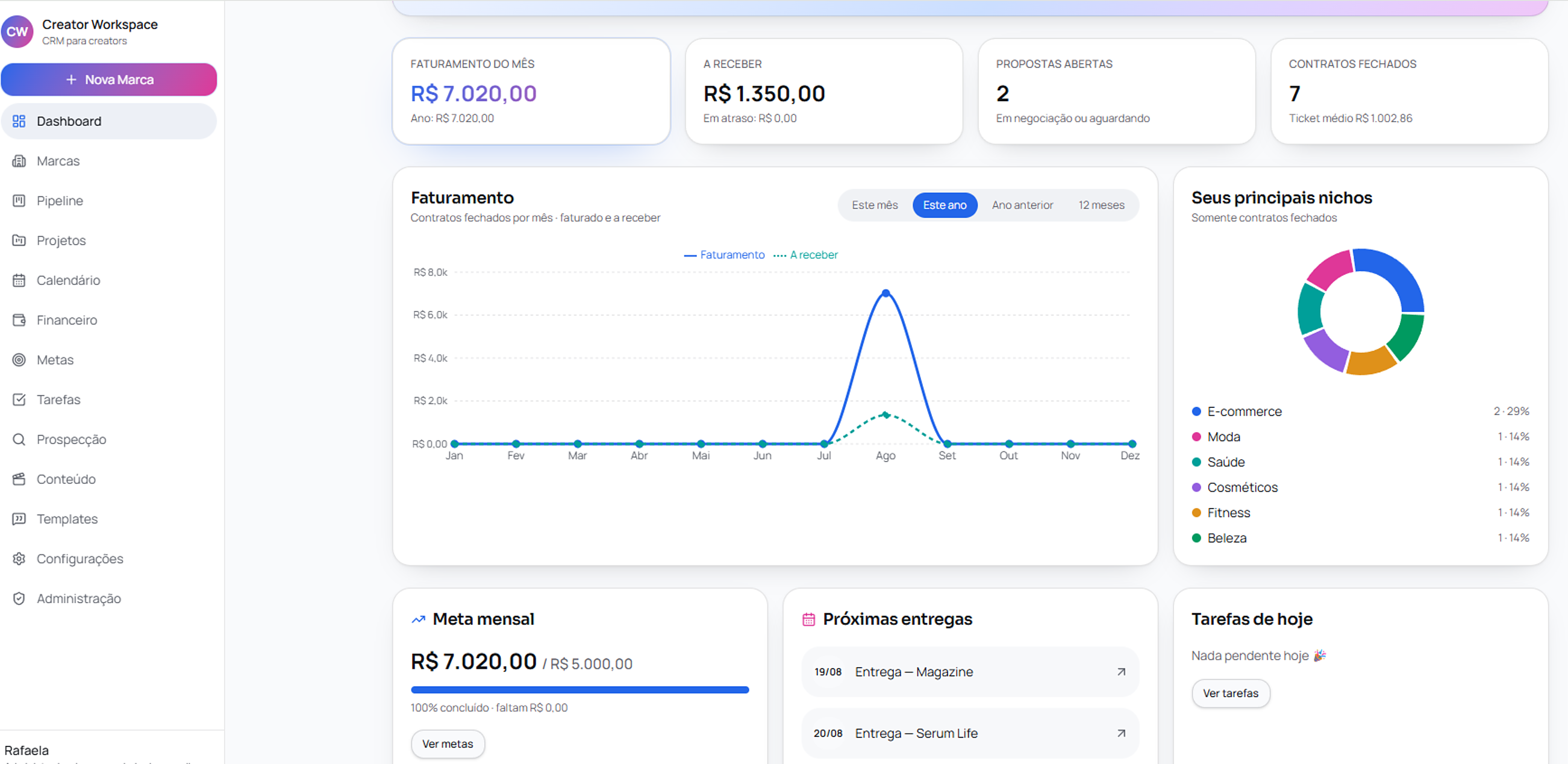Click the Projetos folder icon
The width and height of the screenshot is (1568, 764).
click(x=19, y=240)
